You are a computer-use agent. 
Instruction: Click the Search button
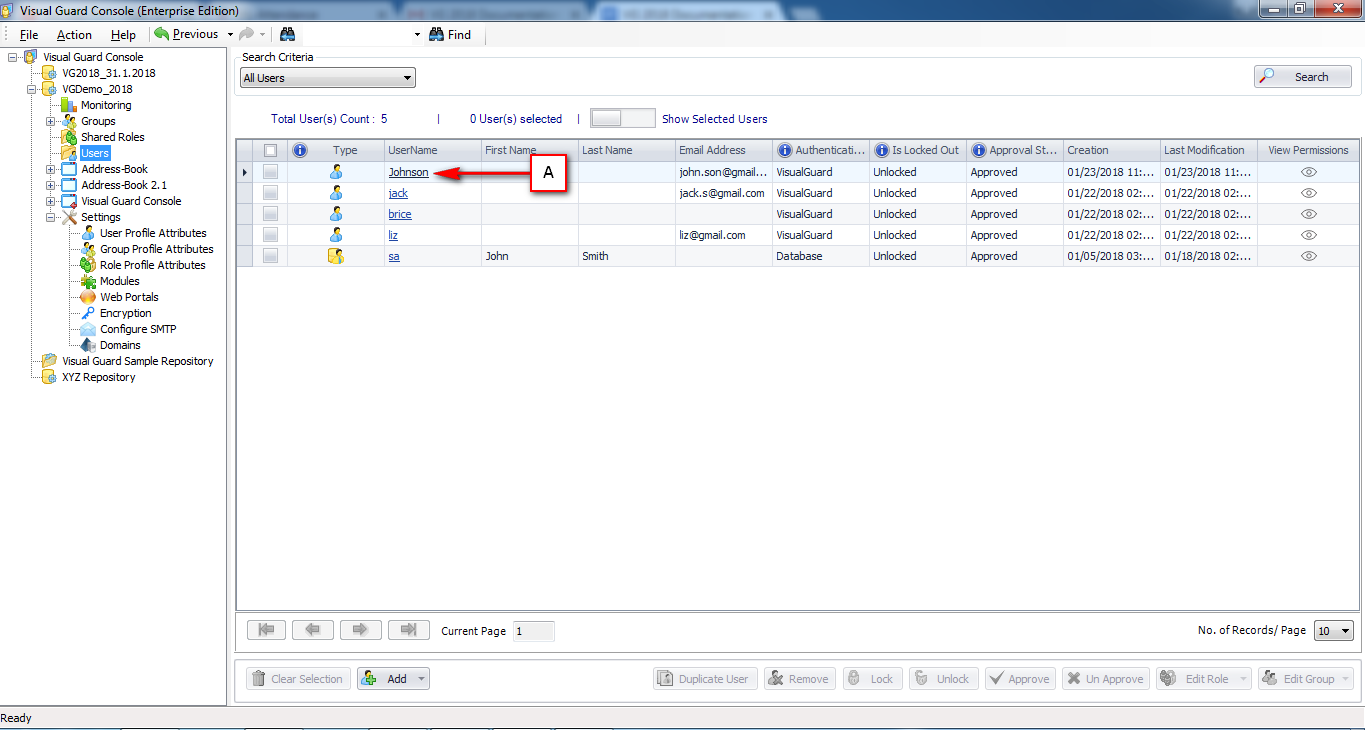click(x=1301, y=76)
